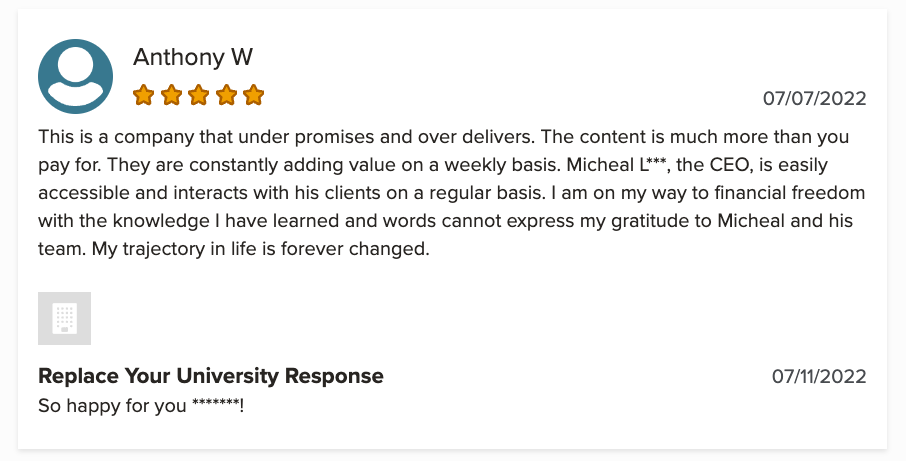
Task: Click Anthony W's profile avatar icon
Action: pos(75,76)
